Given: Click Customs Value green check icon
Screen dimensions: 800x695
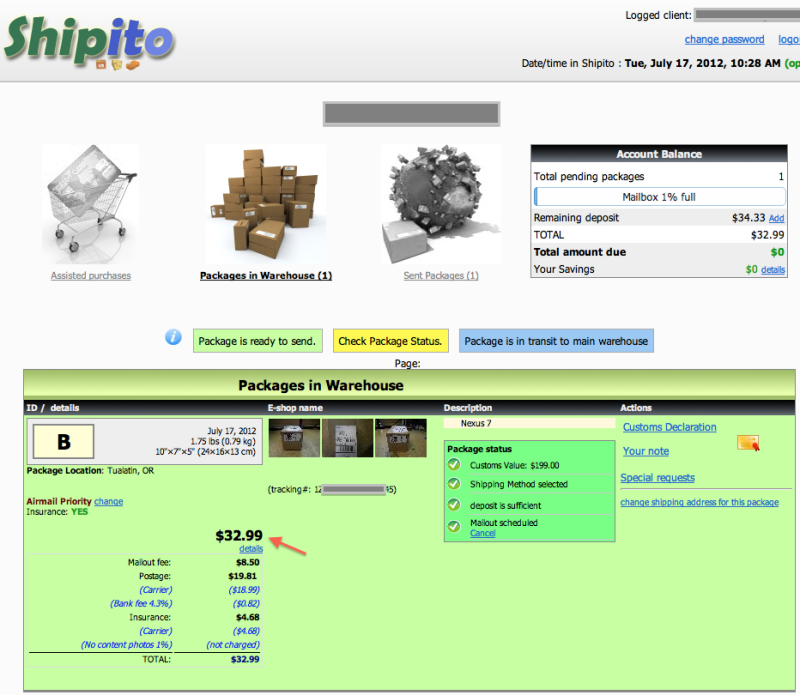Looking at the screenshot, I should coord(454,464).
